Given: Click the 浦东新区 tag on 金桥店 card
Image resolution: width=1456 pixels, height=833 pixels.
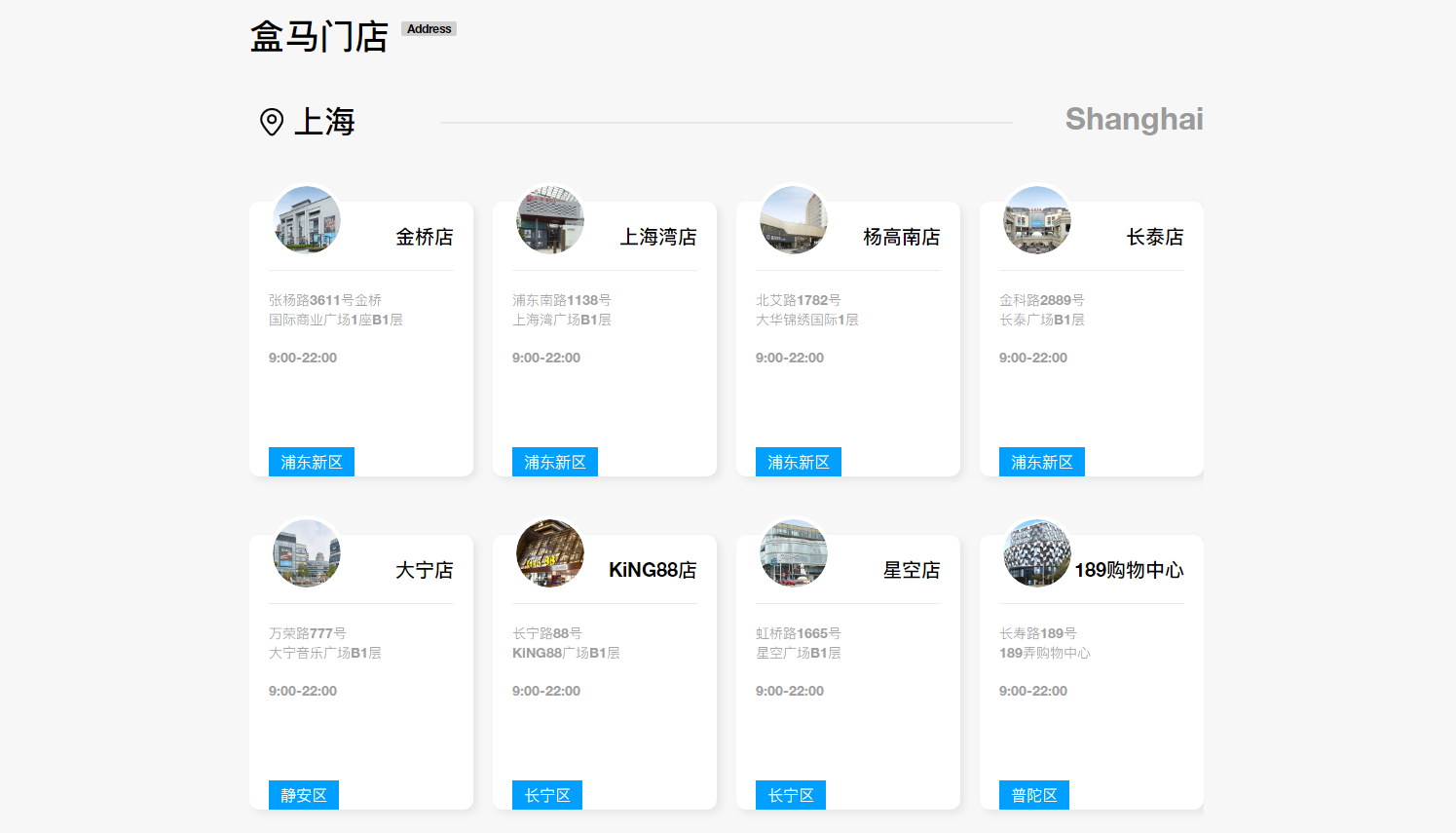Looking at the screenshot, I should [312, 462].
